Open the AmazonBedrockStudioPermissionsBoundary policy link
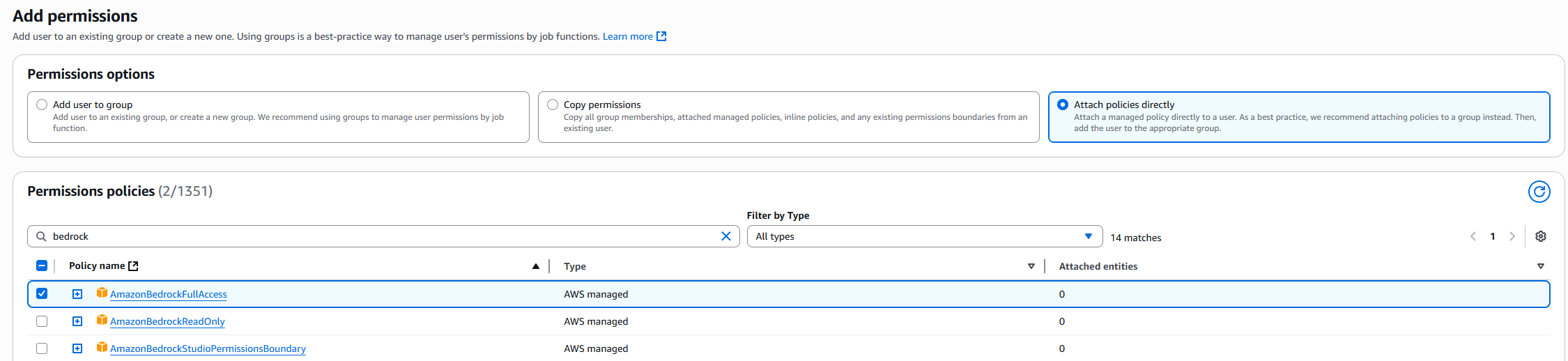This screenshot has width=1568, height=361. click(x=208, y=348)
